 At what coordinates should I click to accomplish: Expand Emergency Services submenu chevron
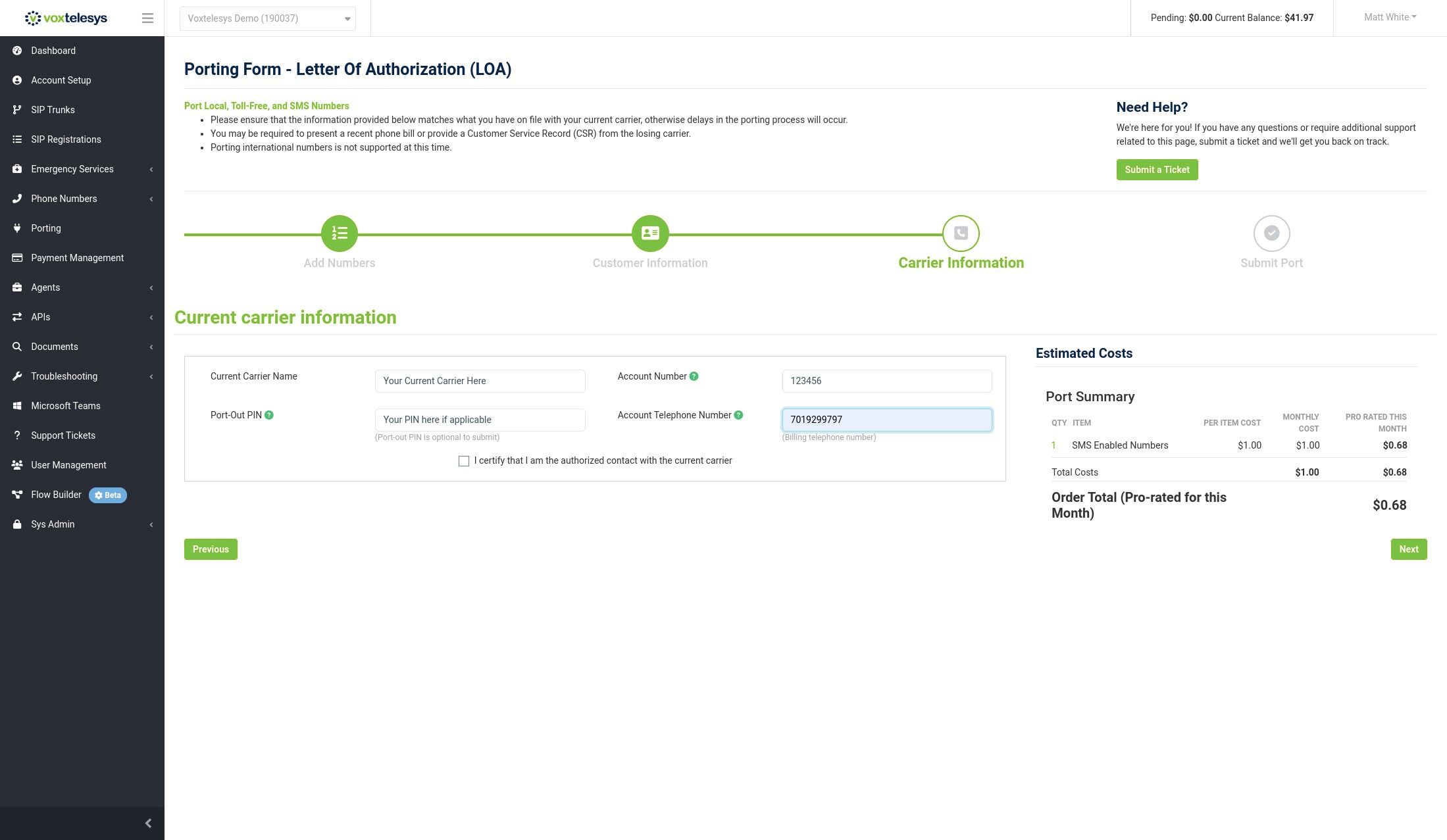151,170
